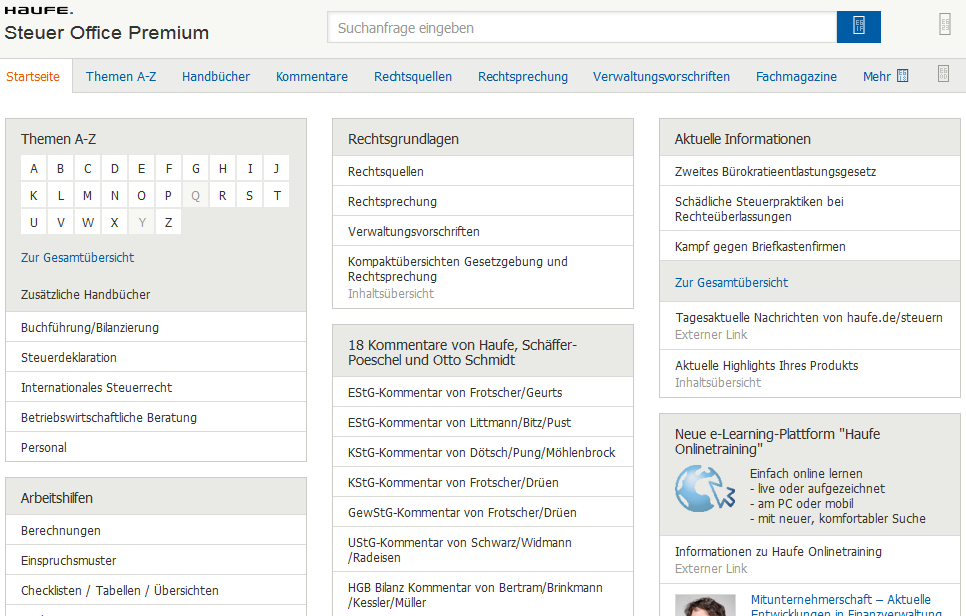Open Zur Gesamtübersicht under Themen A-Z

pos(78,257)
